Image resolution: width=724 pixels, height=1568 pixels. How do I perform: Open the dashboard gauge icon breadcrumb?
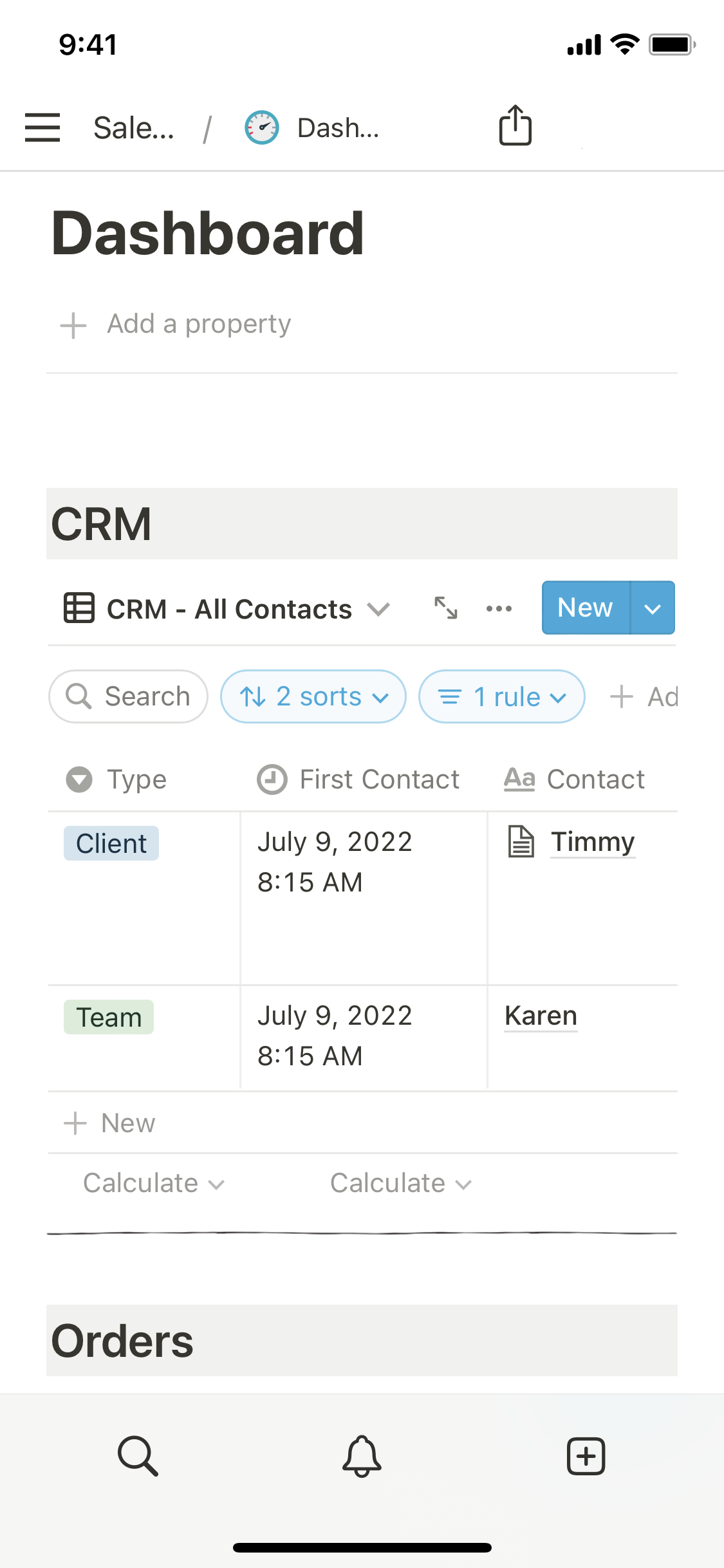point(262,127)
